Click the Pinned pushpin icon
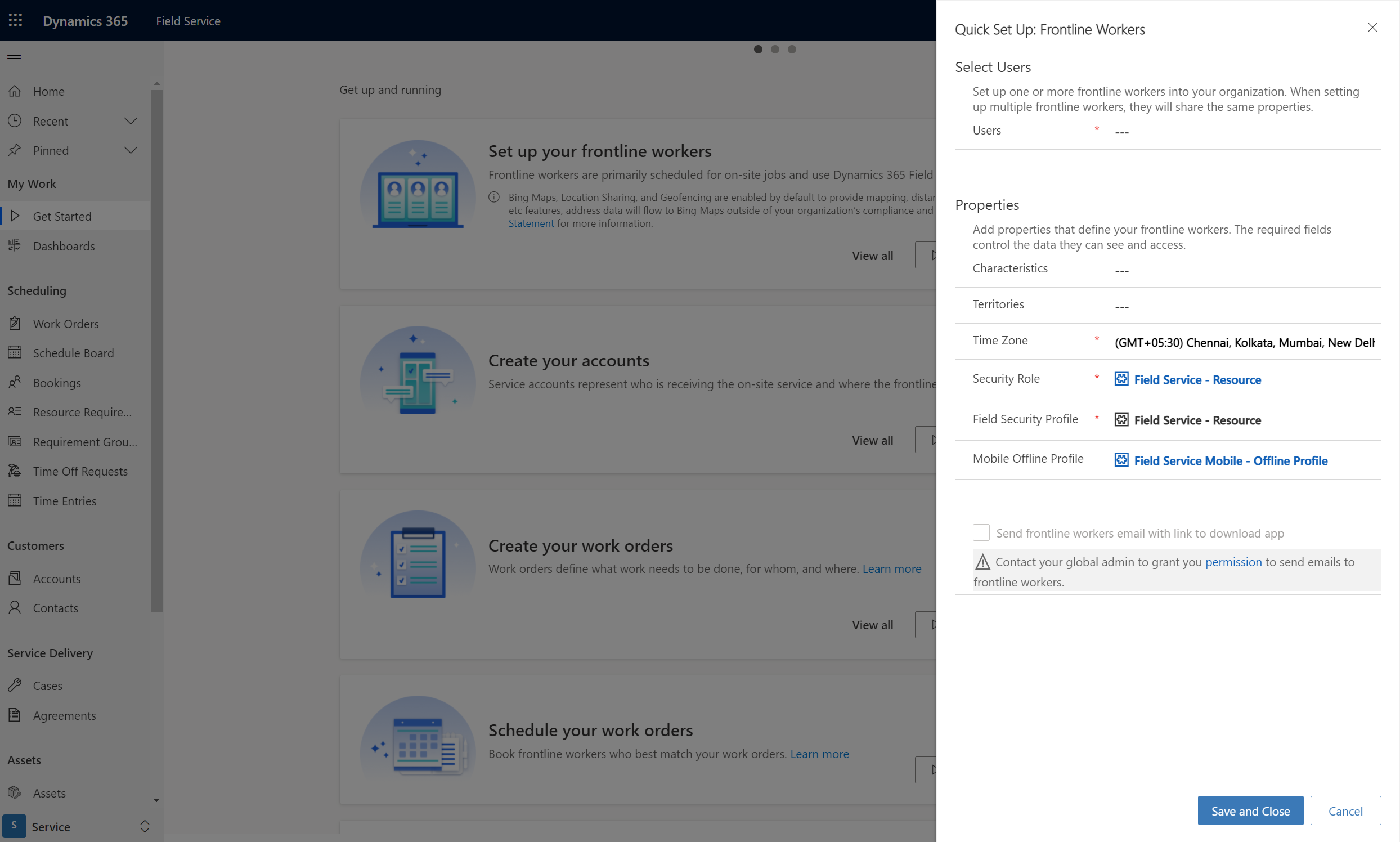 coord(15,150)
